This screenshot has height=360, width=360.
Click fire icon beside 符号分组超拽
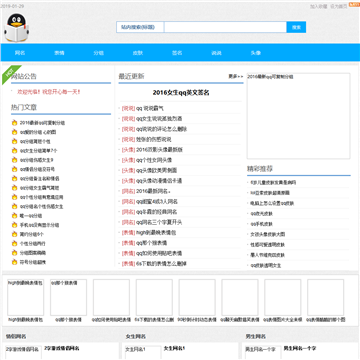(14, 262)
